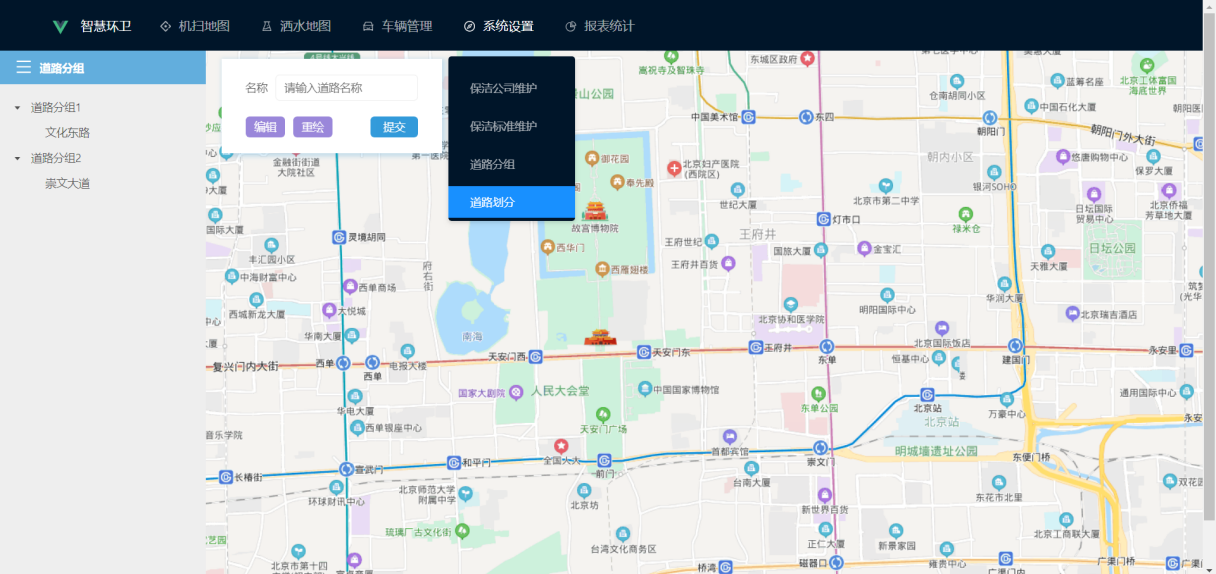Click the green V logo icon

[60, 26]
